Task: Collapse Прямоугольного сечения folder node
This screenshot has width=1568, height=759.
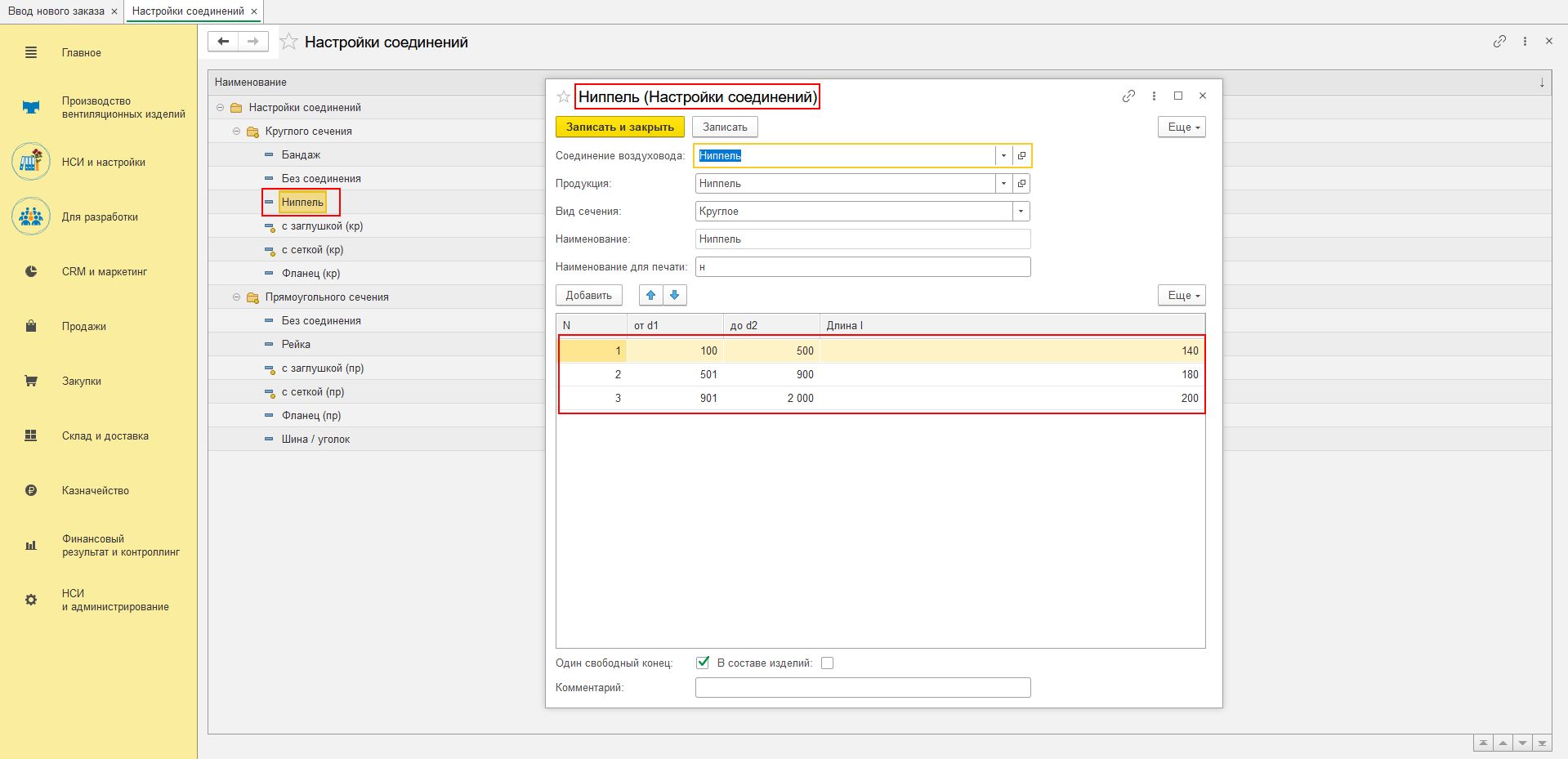Action: coord(237,297)
